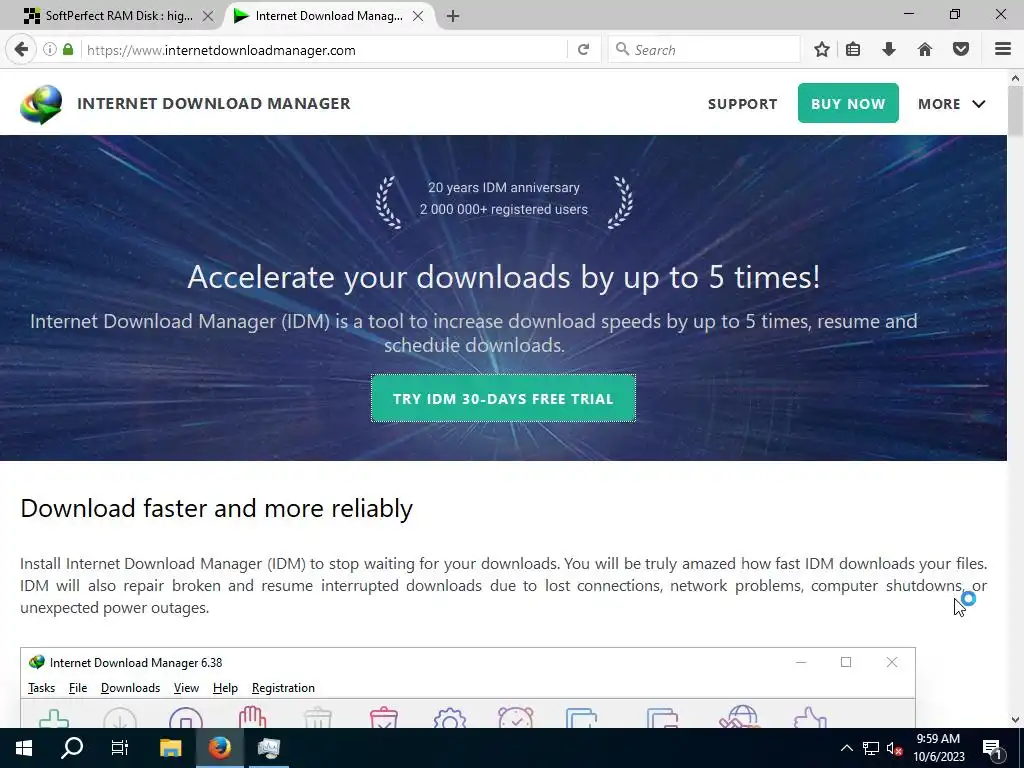Click the green padlock security icon
1024x768 pixels.
coord(68,50)
